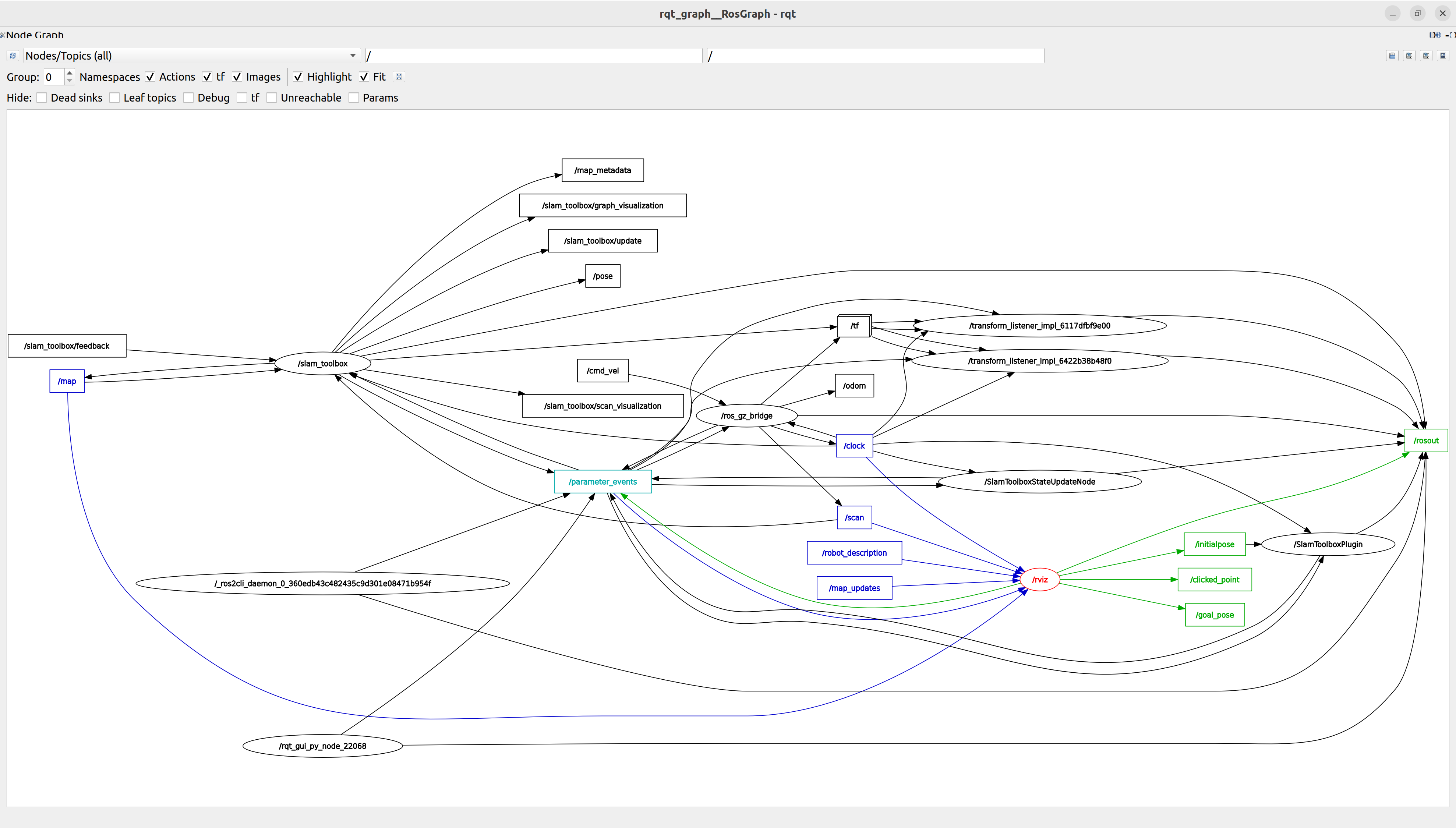This screenshot has height=828, width=1456.
Task: Click the /clock topic box
Action: click(854, 446)
